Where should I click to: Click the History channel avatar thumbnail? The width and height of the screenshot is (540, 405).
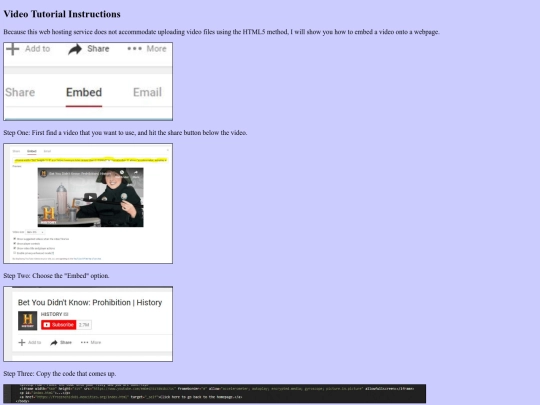click(28, 321)
